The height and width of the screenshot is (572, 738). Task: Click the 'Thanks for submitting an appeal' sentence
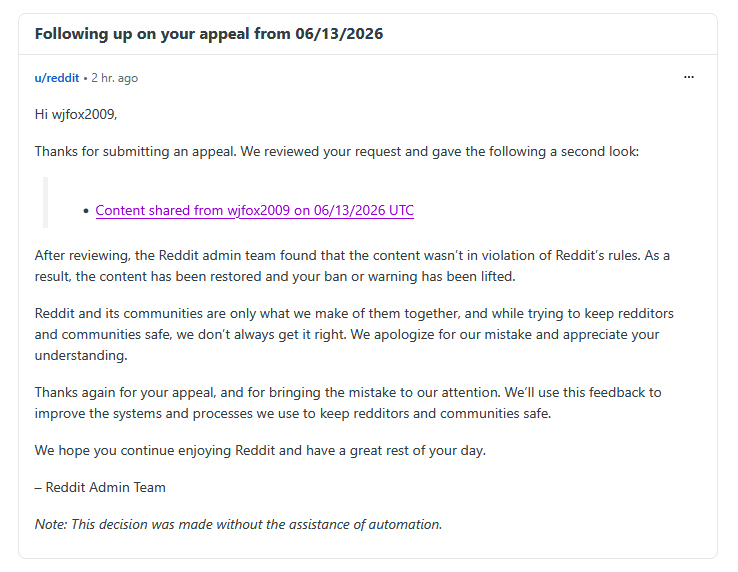(337, 152)
